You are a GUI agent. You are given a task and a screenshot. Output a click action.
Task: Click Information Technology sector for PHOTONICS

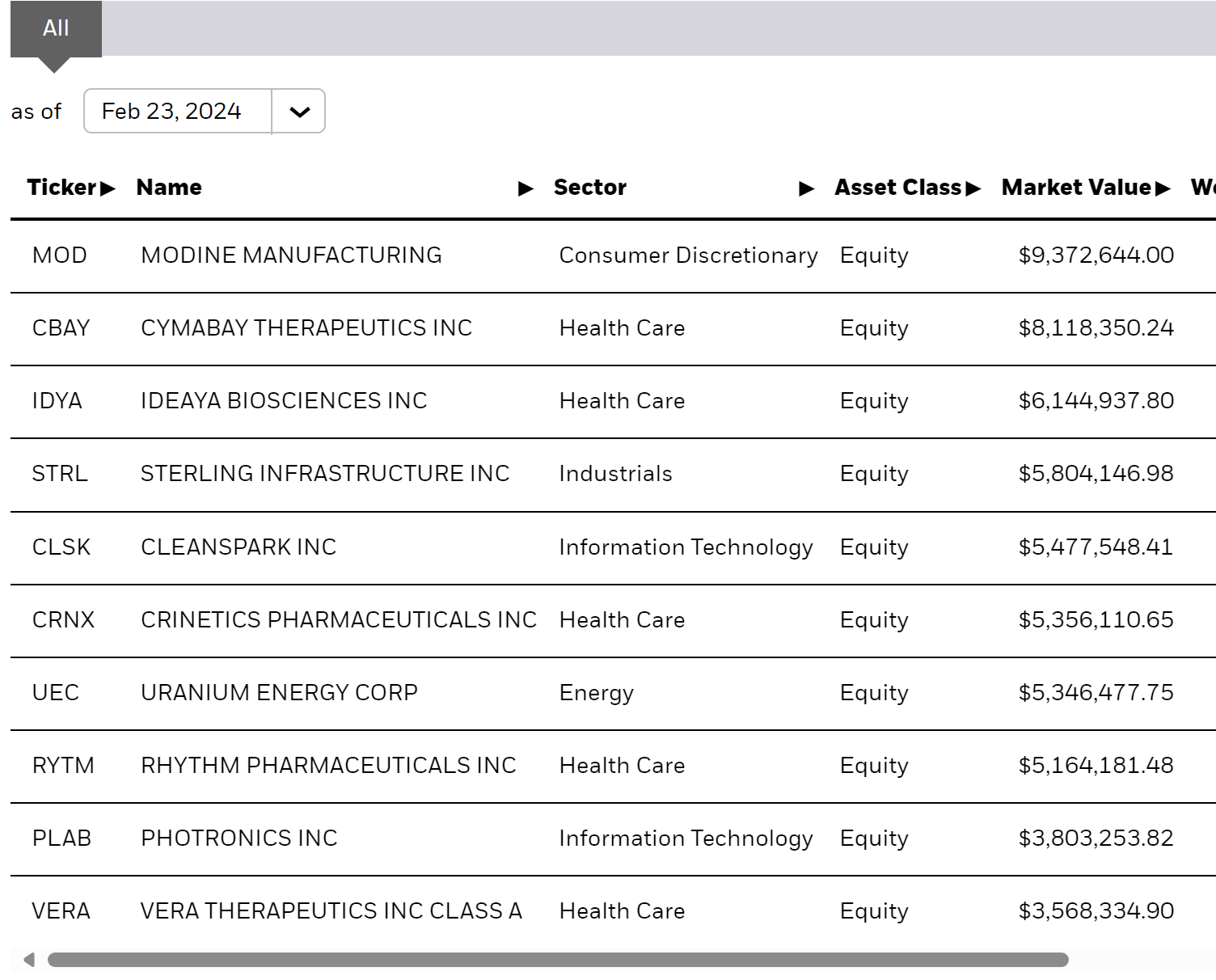686,838
